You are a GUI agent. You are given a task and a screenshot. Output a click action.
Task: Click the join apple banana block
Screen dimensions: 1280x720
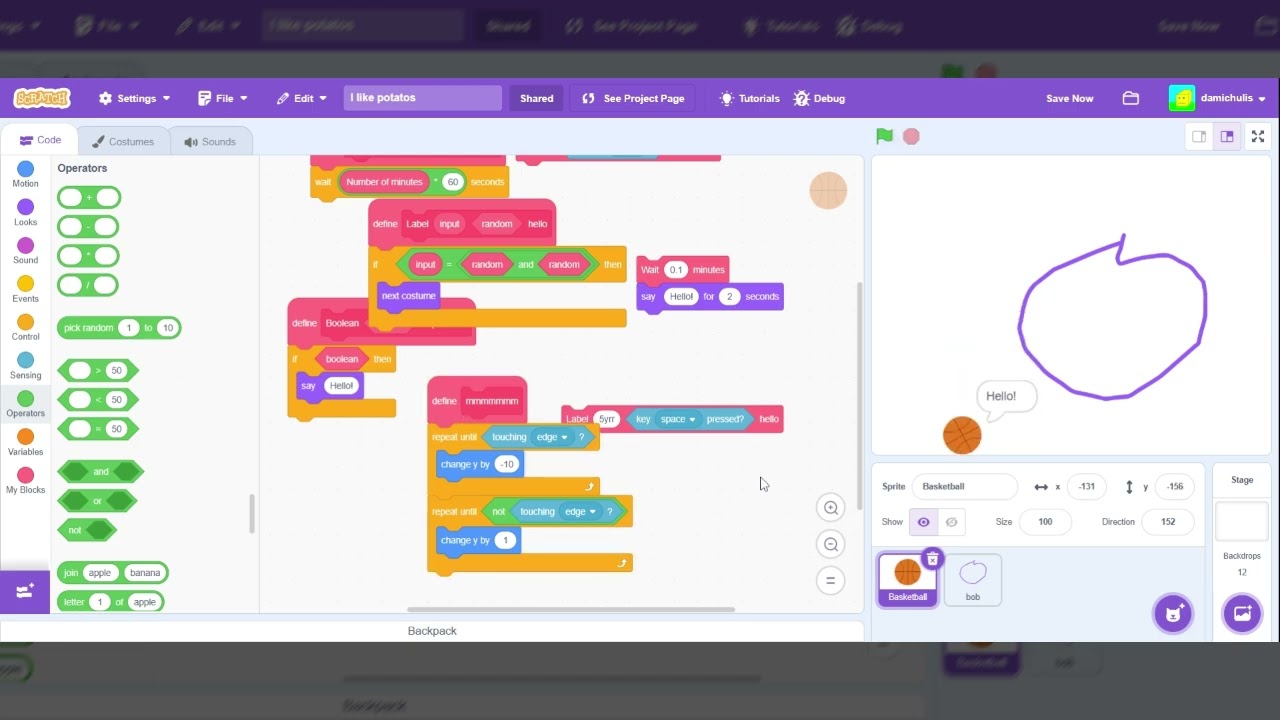point(113,573)
